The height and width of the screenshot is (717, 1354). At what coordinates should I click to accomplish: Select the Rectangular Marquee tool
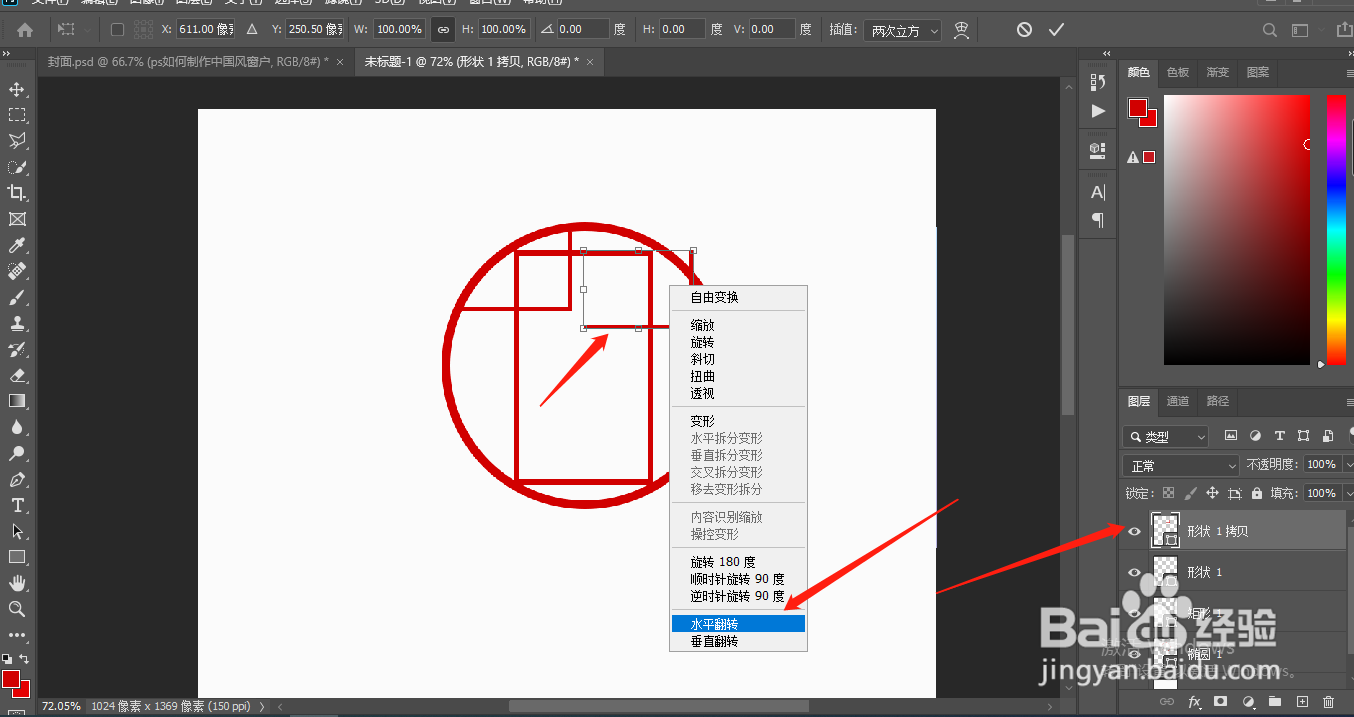click(x=17, y=115)
